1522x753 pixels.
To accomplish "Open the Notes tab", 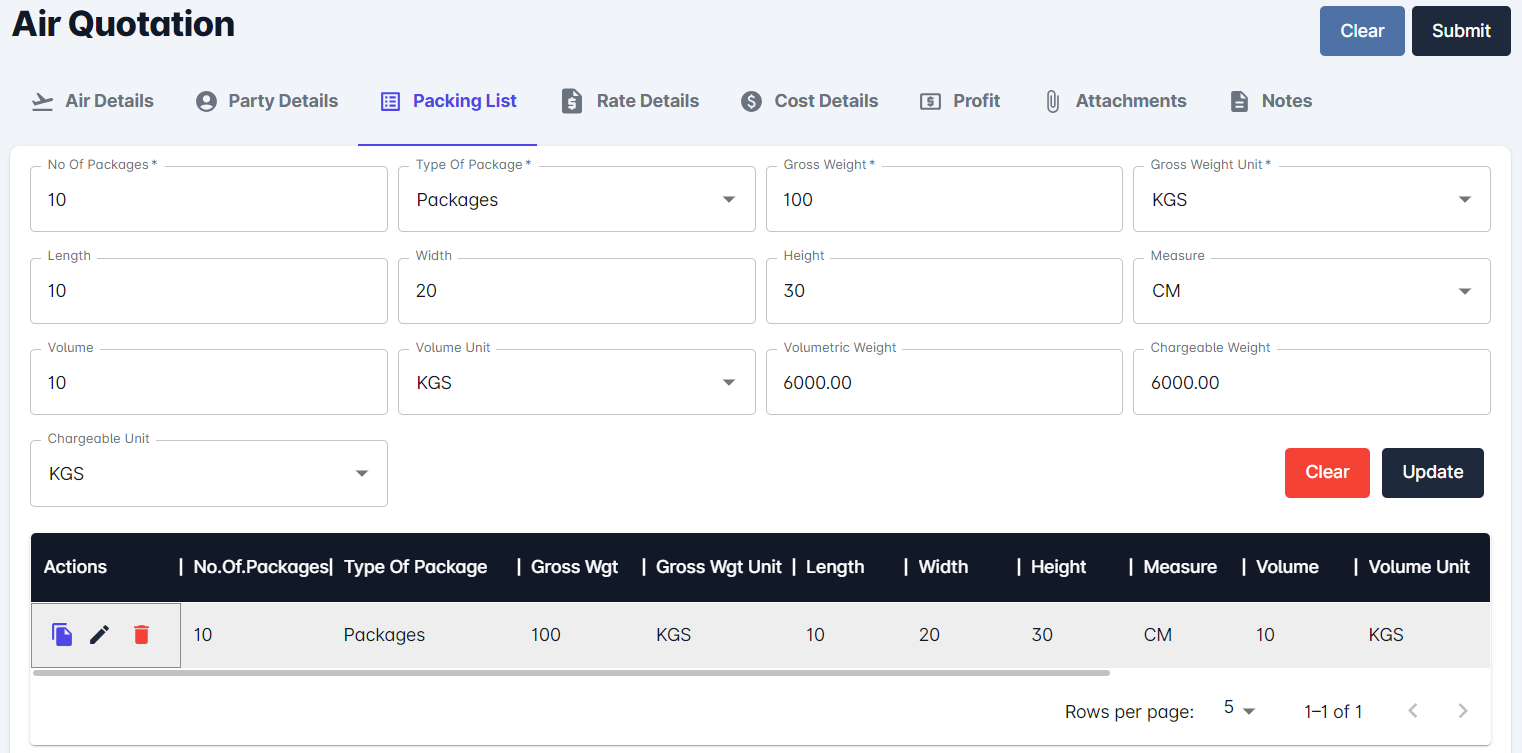I will click(1270, 101).
